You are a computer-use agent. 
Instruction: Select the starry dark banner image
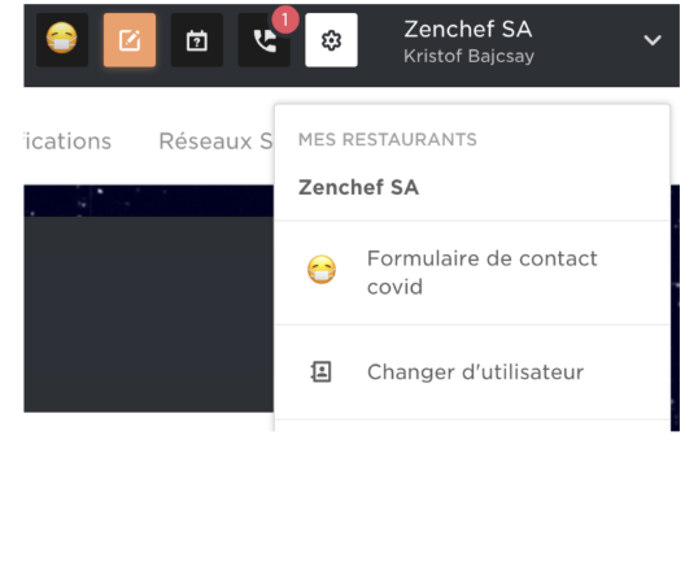tap(149, 200)
